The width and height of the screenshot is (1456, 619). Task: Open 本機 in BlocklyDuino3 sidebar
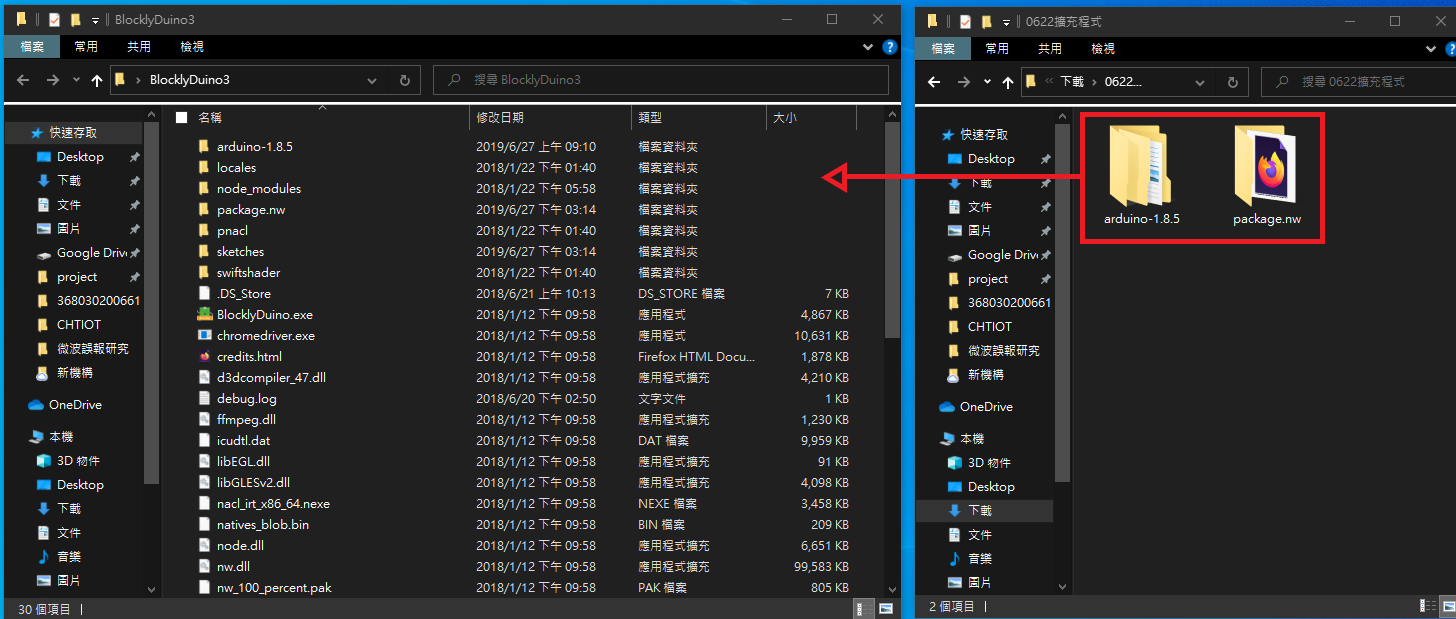(61, 437)
